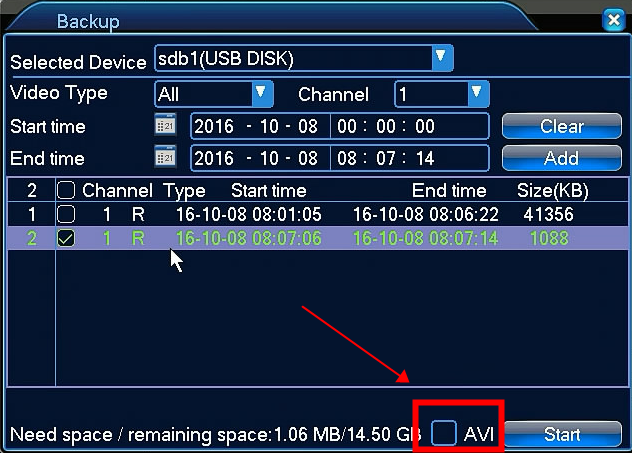Toggle the select-all checkbox in header row
This screenshot has width=632, height=453.
point(66,190)
